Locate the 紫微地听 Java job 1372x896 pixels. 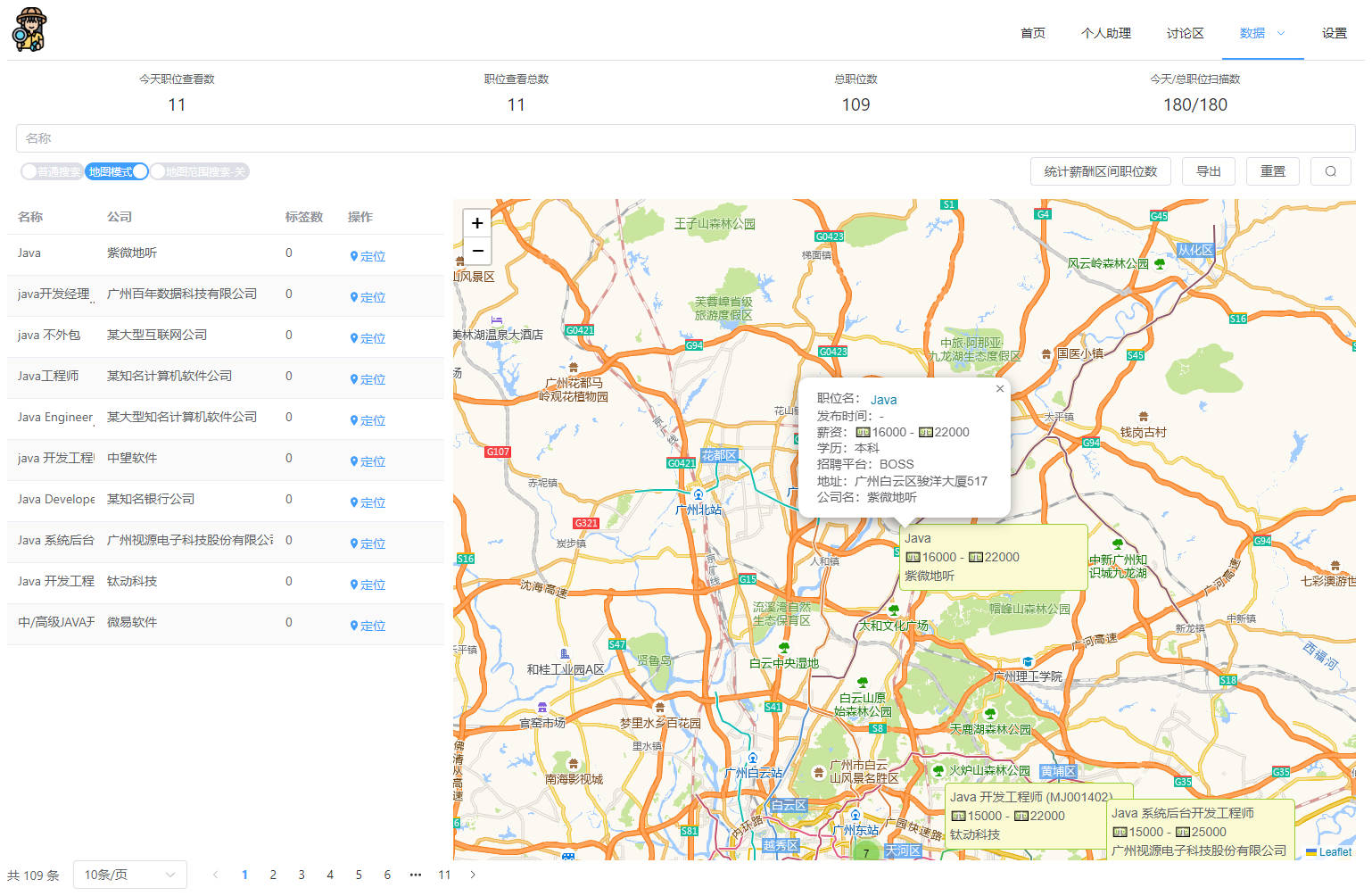click(x=368, y=256)
